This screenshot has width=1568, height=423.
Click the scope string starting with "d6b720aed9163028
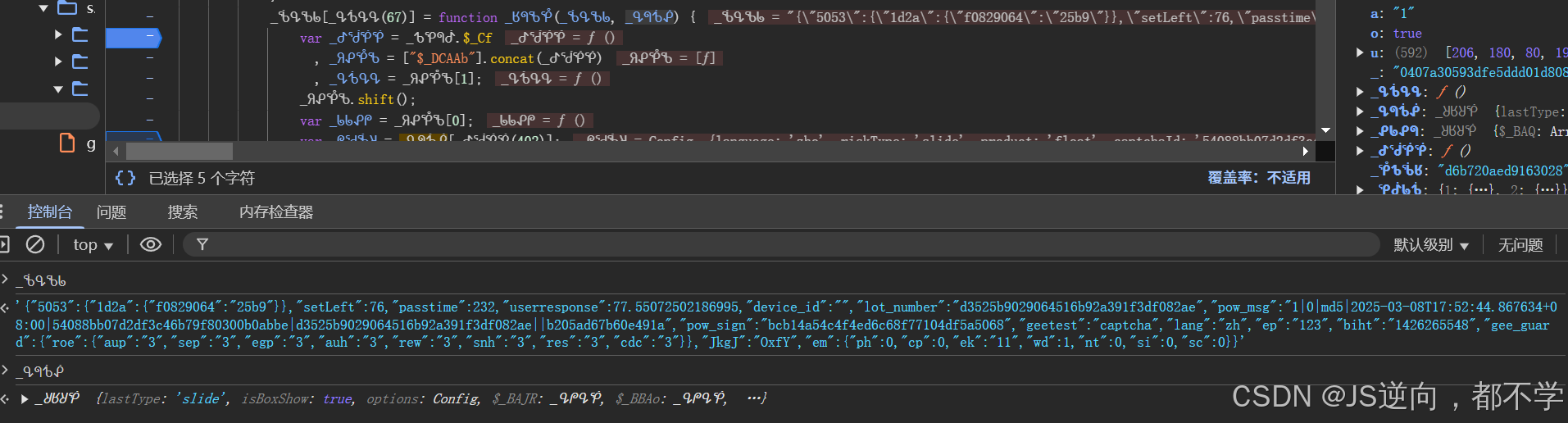(1502, 171)
